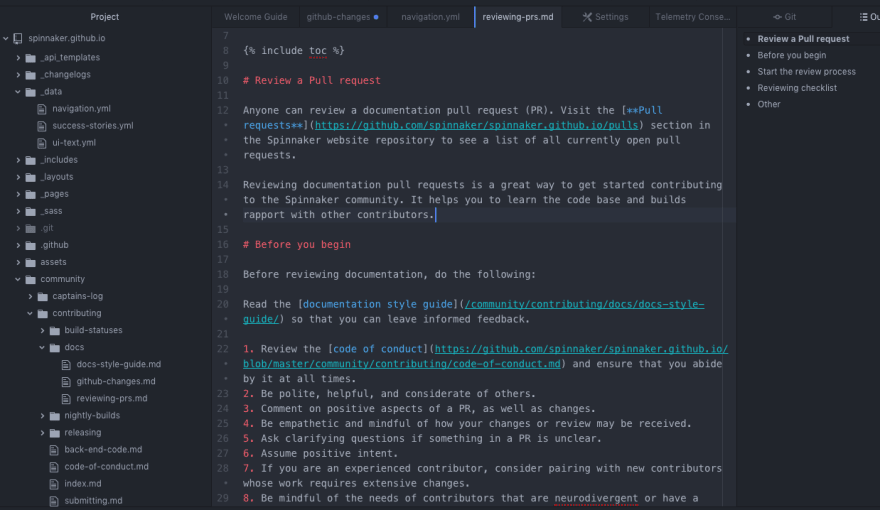Viewport: 880px width, 510px height.
Task: Go to Reviewing checklist outline entry
Action: (x=797, y=88)
